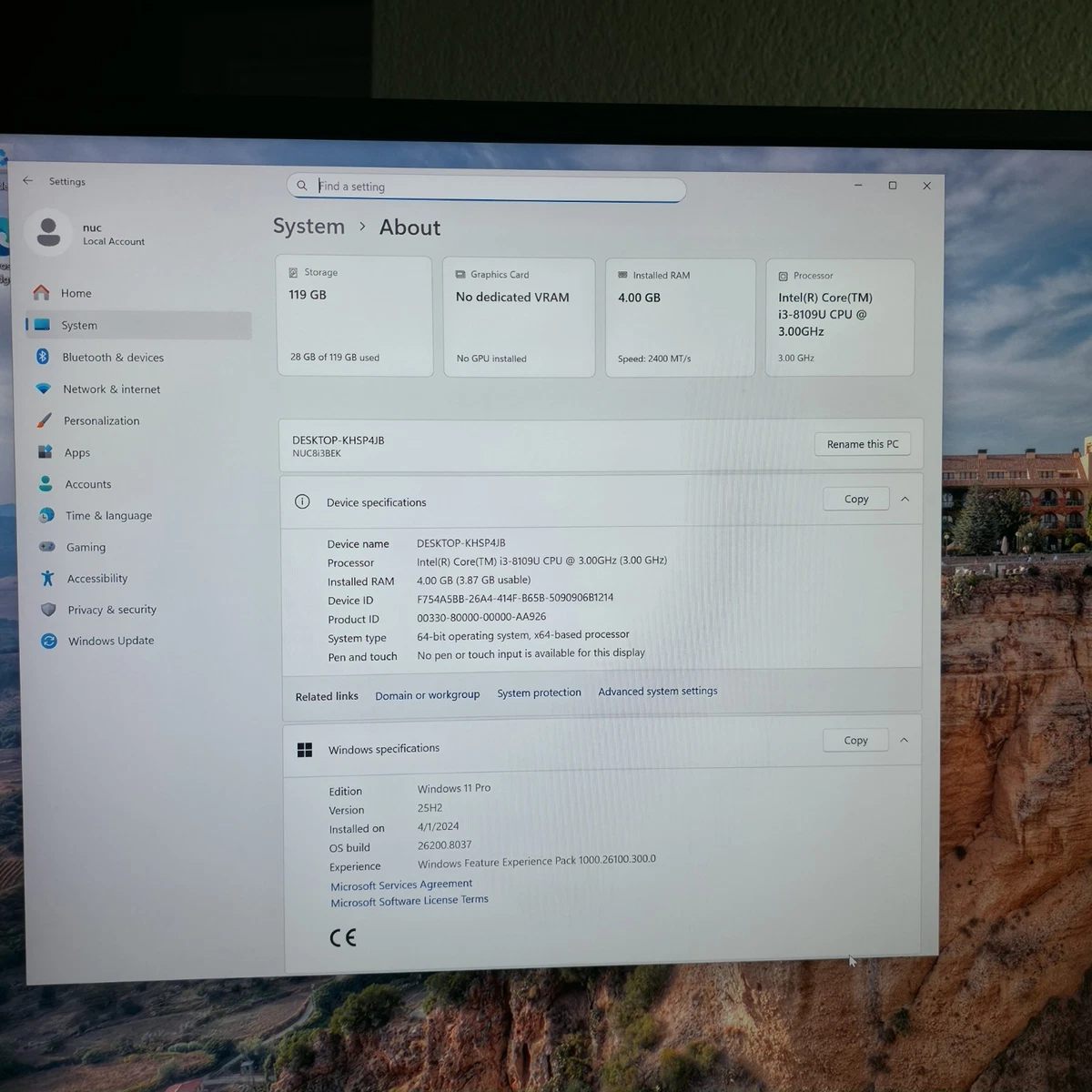1092x1092 pixels.
Task: Click the Windows Update refresh icon
Action: coord(49,641)
